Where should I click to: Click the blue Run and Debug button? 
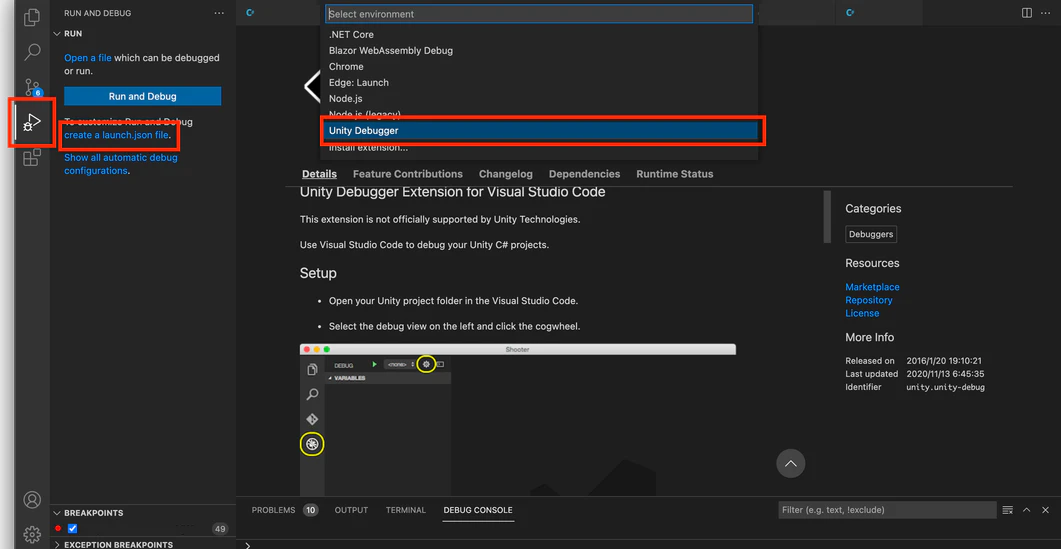143,96
